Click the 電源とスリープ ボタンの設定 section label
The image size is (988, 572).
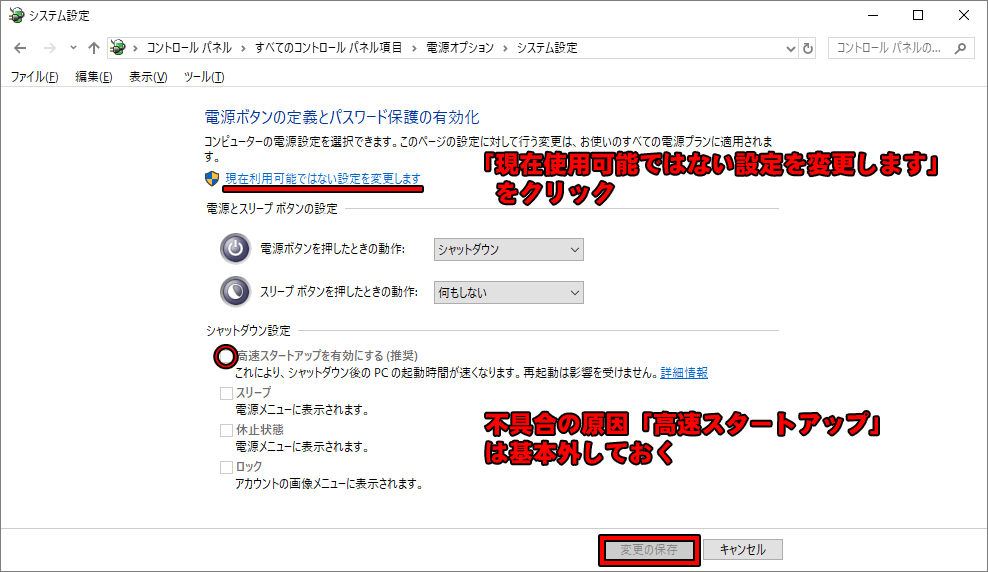pos(272,209)
